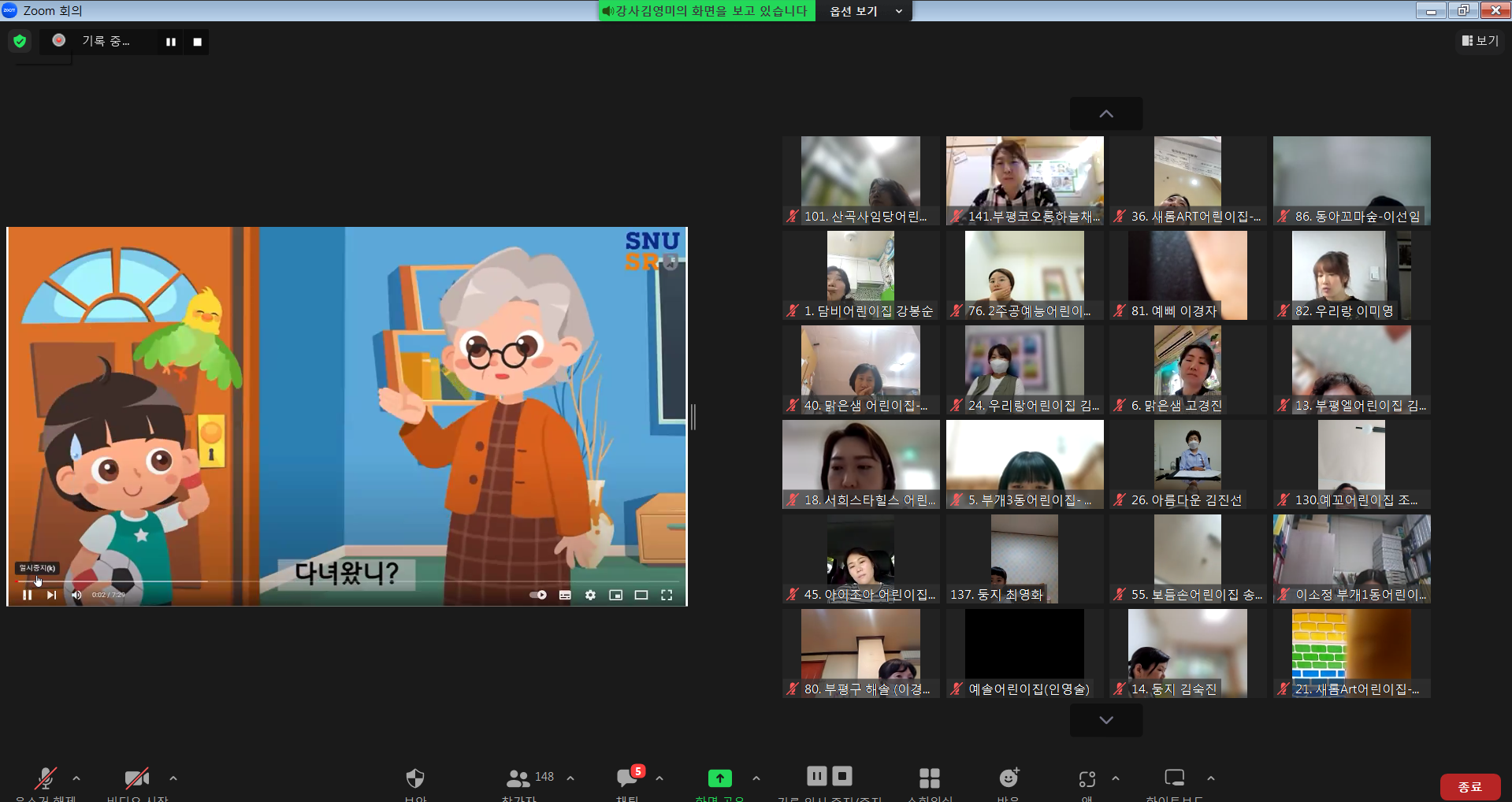1512x802 pixels.
Task: Pause the recording at top left
Action: [x=171, y=42]
